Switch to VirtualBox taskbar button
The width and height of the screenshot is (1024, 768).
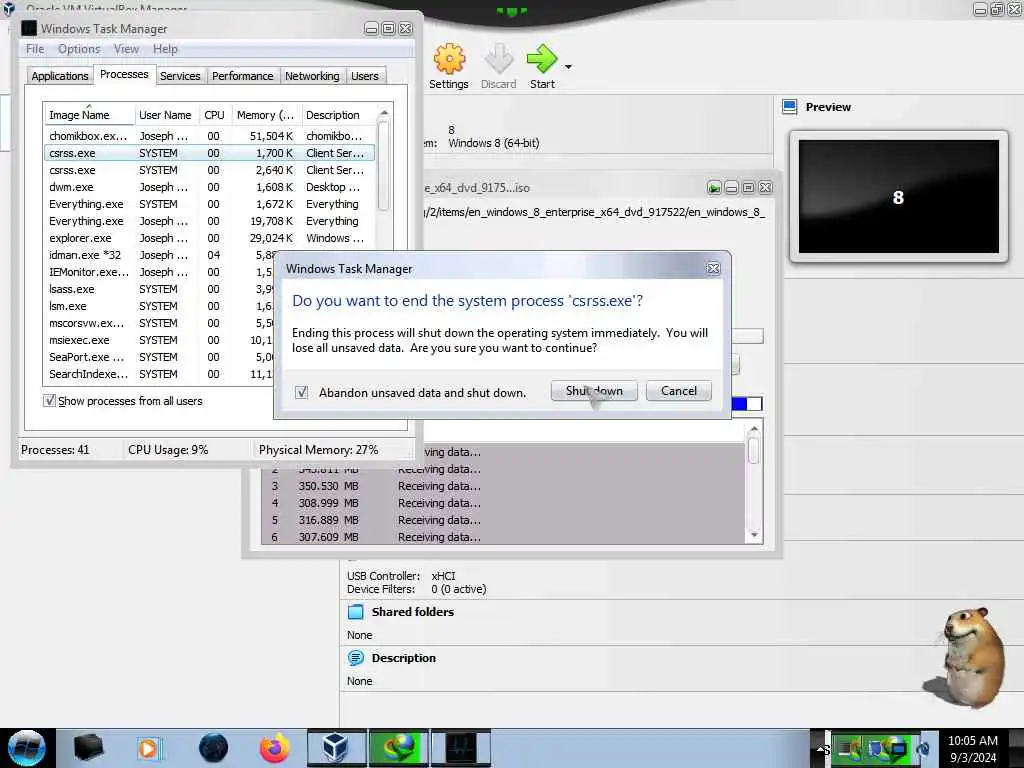[336, 748]
